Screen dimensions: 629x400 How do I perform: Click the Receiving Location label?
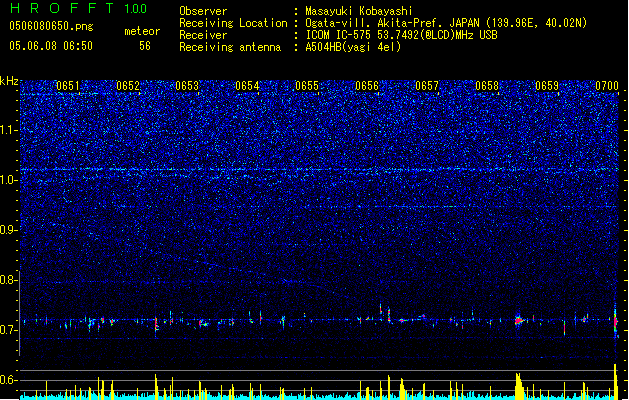233,23
